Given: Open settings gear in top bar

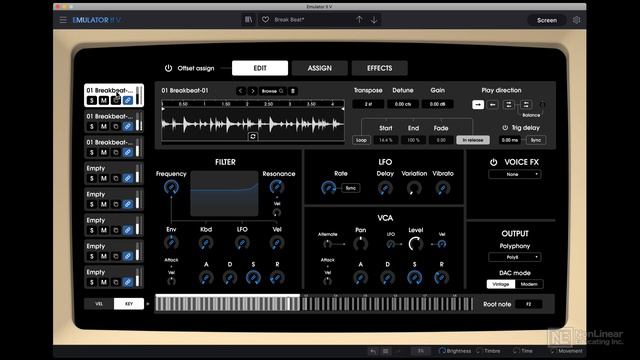Looking at the screenshot, I should tap(576, 20).
